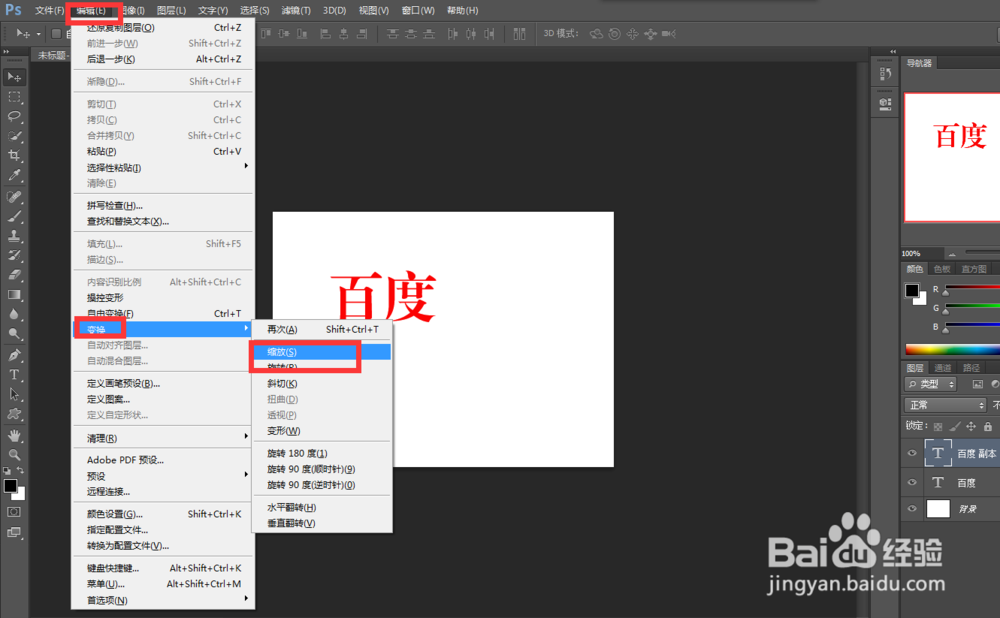Image resolution: width=1000 pixels, height=618 pixels.
Task: Select the Rectangular Marquee tool
Action: 14,97
